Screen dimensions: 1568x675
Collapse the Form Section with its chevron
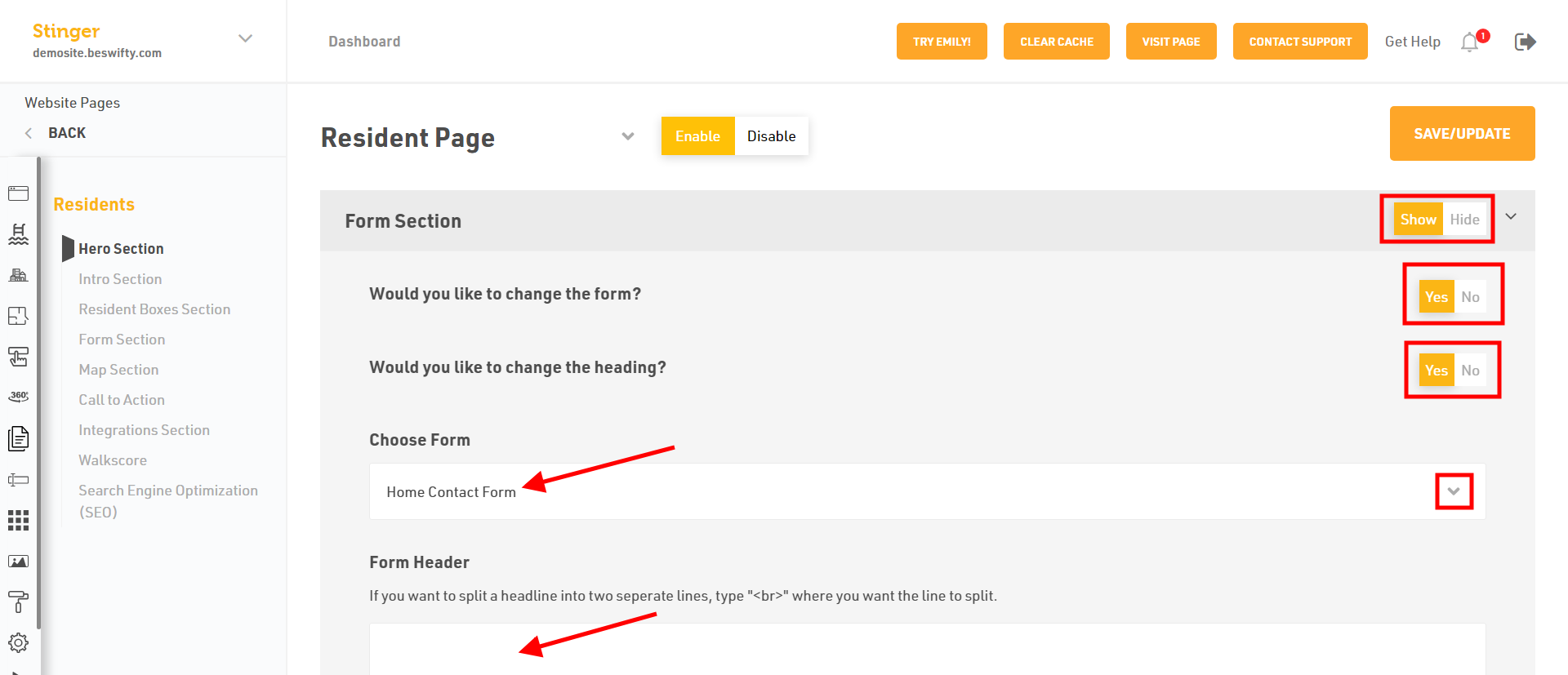tap(1511, 216)
